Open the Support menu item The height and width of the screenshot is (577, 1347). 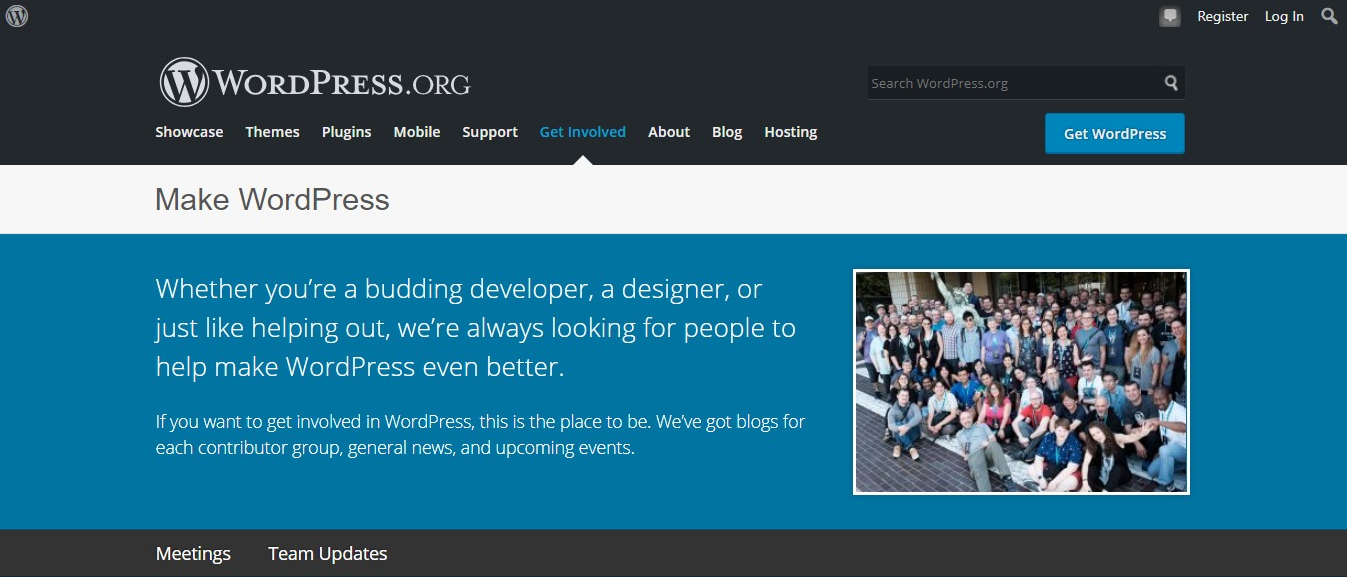click(490, 132)
